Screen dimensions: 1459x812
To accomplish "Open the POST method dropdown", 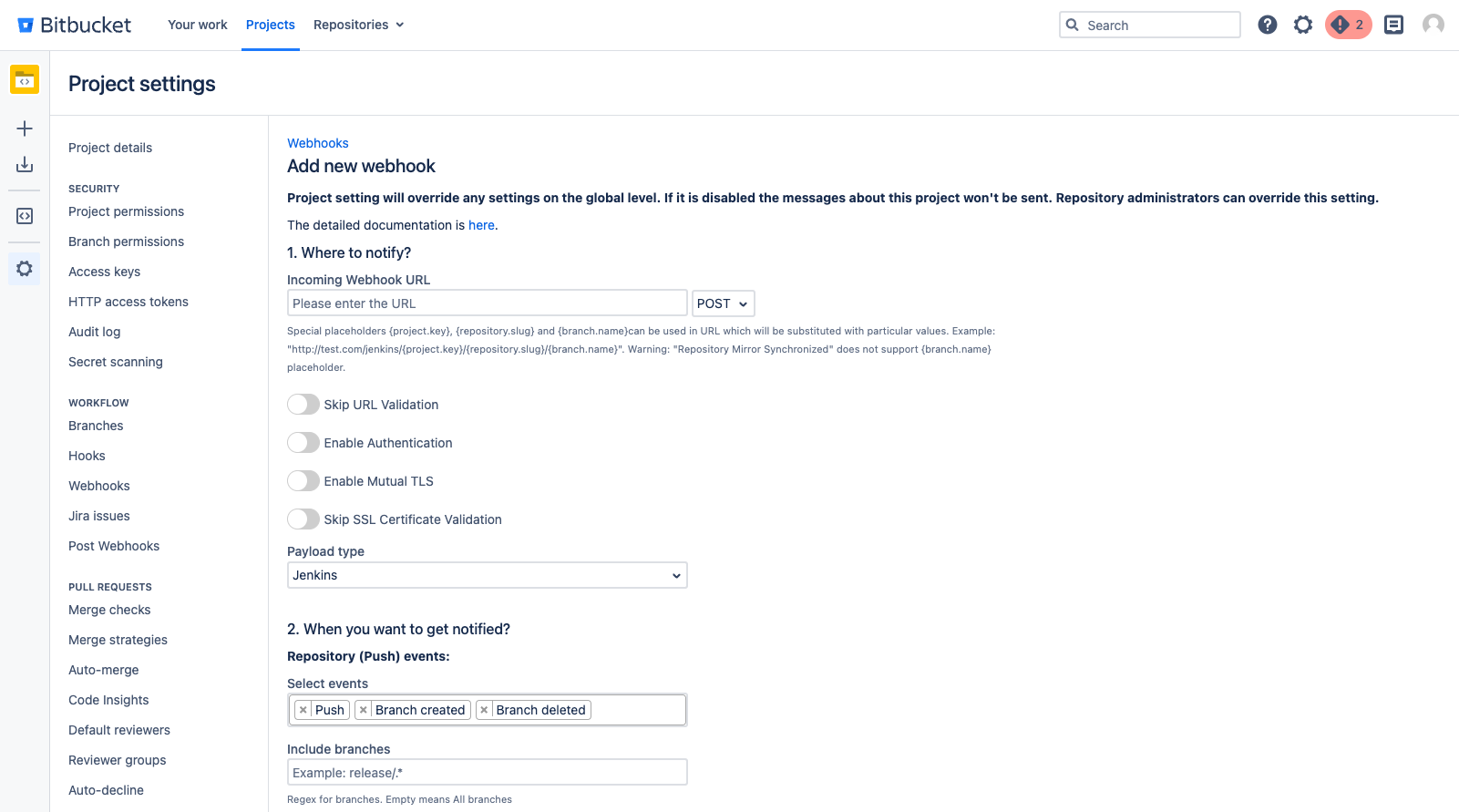I will (x=723, y=303).
